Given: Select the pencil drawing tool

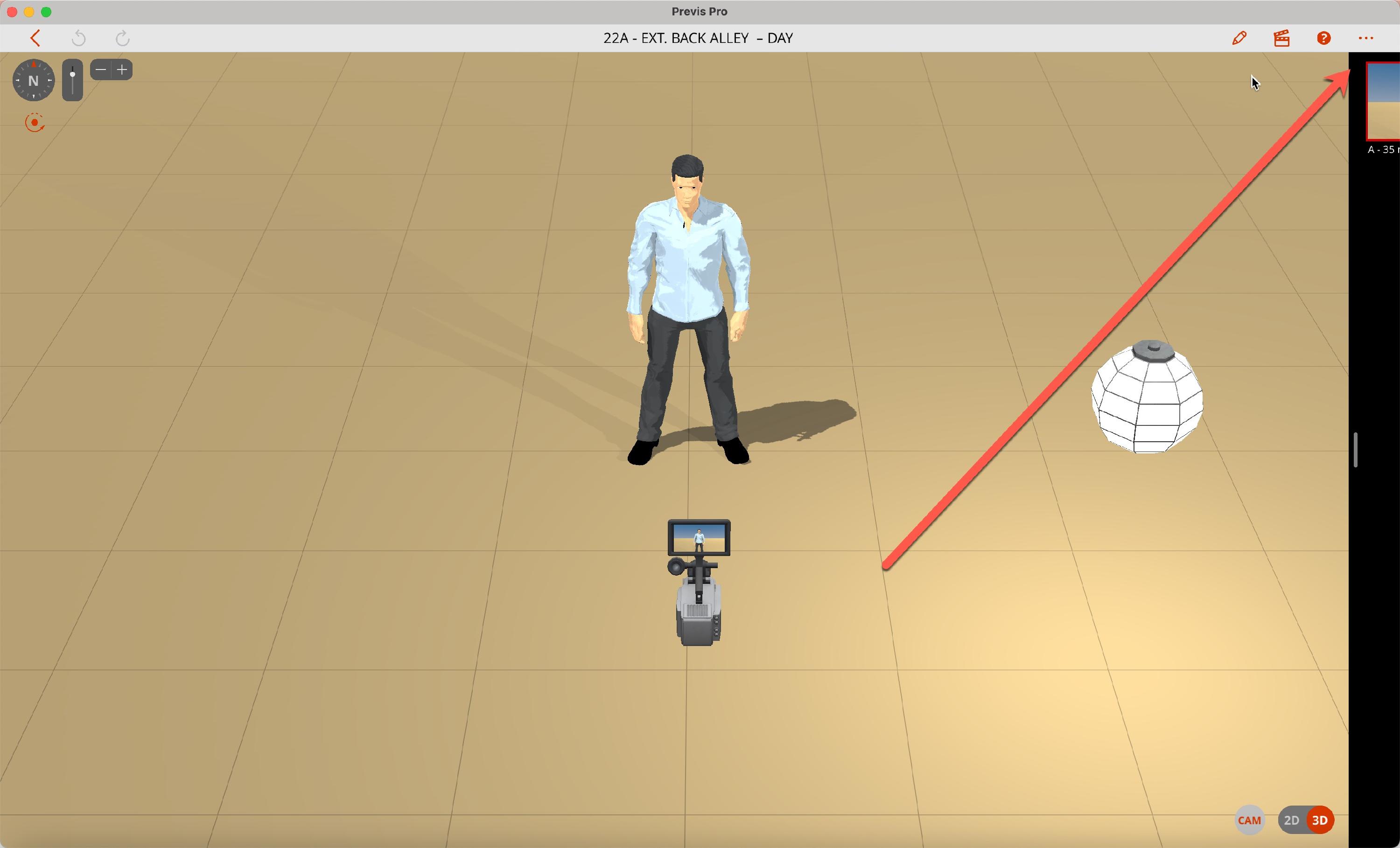Looking at the screenshot, I should pos(1239,38).
